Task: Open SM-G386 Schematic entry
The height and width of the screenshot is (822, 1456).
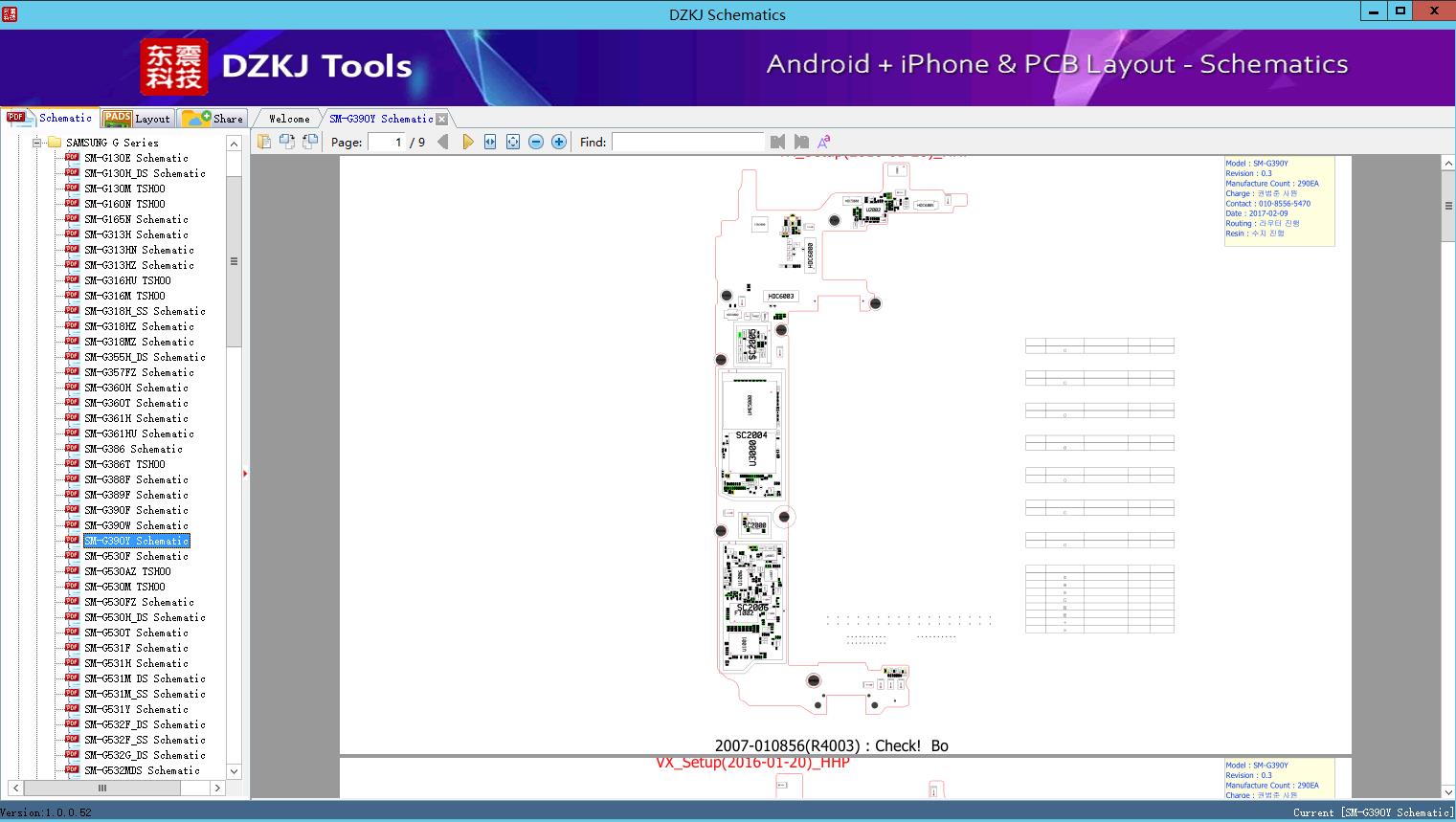Action: pyautogui.click(x=133, y=449)
